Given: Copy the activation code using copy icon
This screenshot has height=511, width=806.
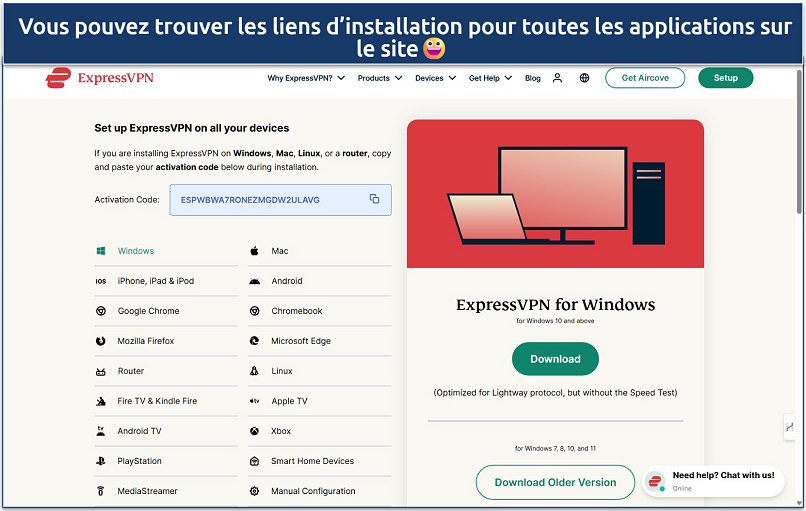Looking at the screenshot, I should [x=374, y=199].
